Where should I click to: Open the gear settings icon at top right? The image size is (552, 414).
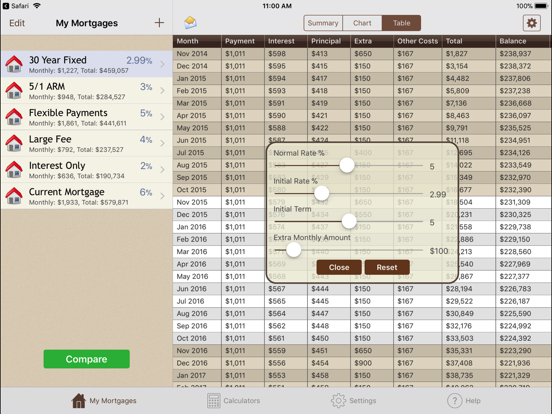pyautogui.click(x=531, y=23)
